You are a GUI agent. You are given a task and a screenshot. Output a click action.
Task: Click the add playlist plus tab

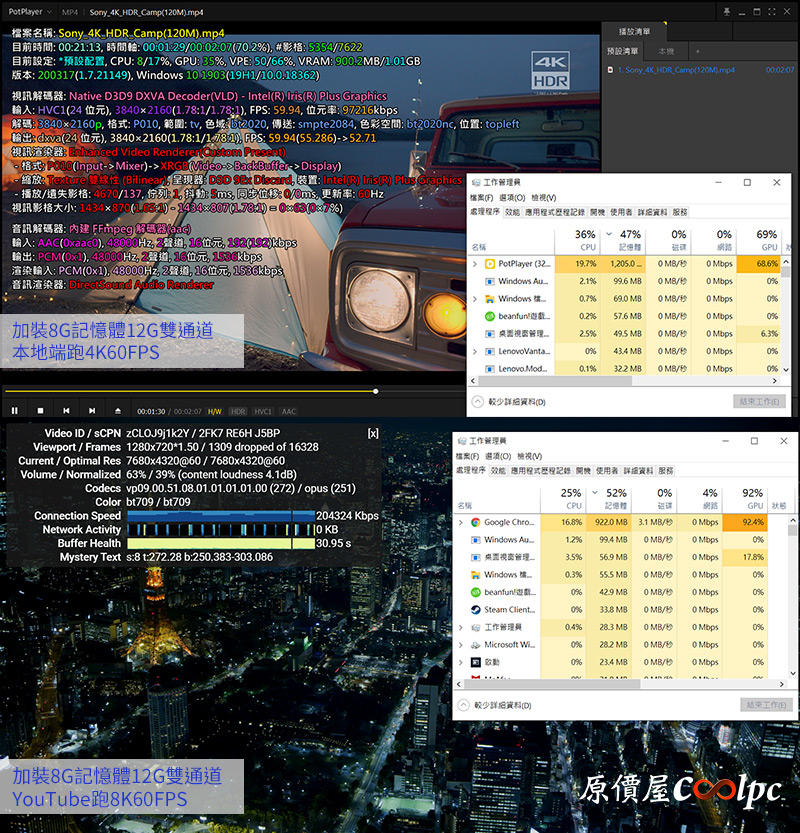point(697,51)
